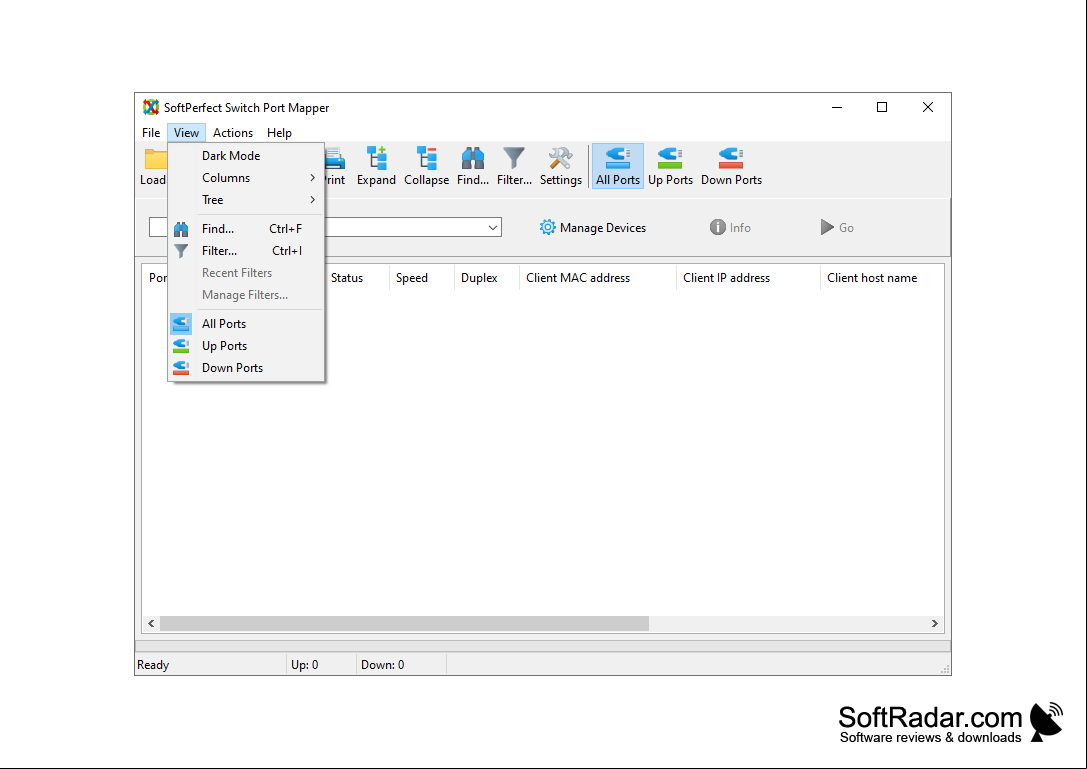Click the Manage Devices button
The height and width of the screenshot is (769, 1087).
(593, 227)
